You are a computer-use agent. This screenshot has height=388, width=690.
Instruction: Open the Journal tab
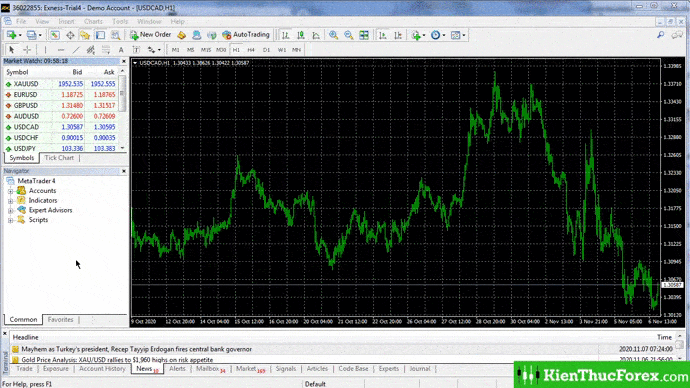(419, 369)
